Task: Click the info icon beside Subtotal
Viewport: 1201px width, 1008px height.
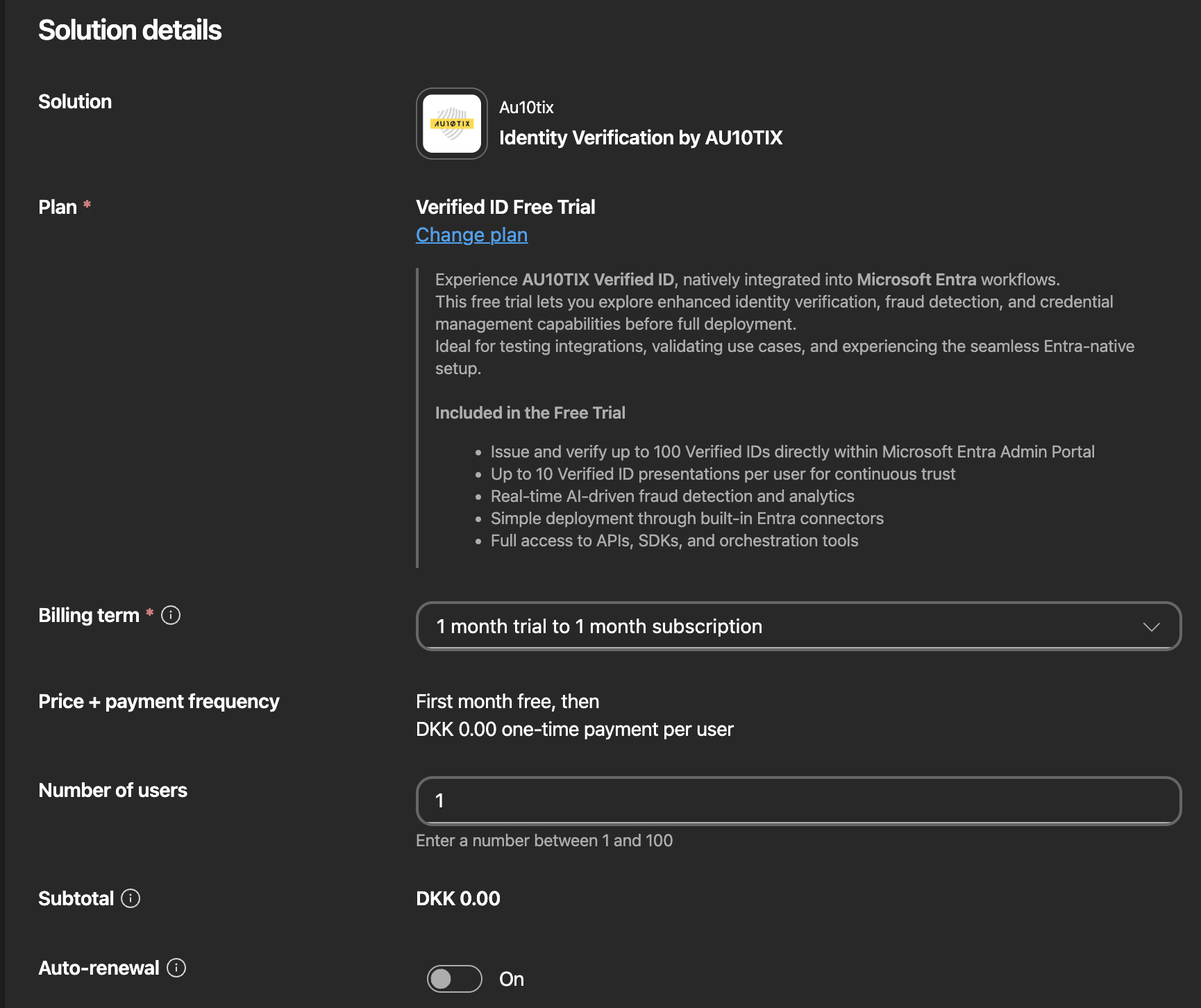Action: (x=131, y=898)
